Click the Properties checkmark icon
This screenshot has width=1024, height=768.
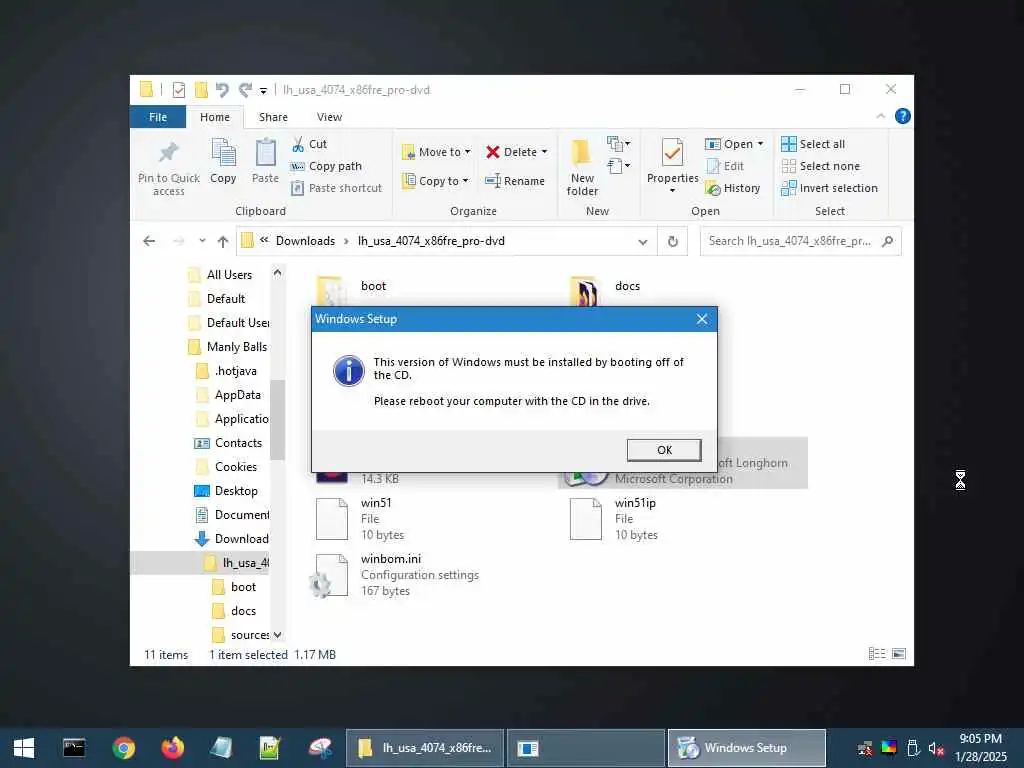coord(673,153)
